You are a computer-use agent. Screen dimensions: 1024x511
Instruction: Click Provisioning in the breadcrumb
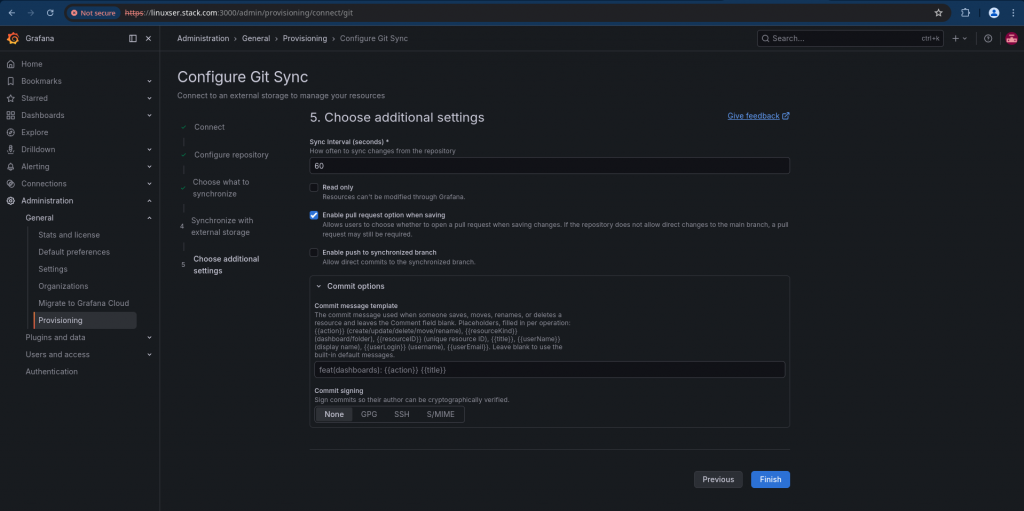[x=305, y=39]
